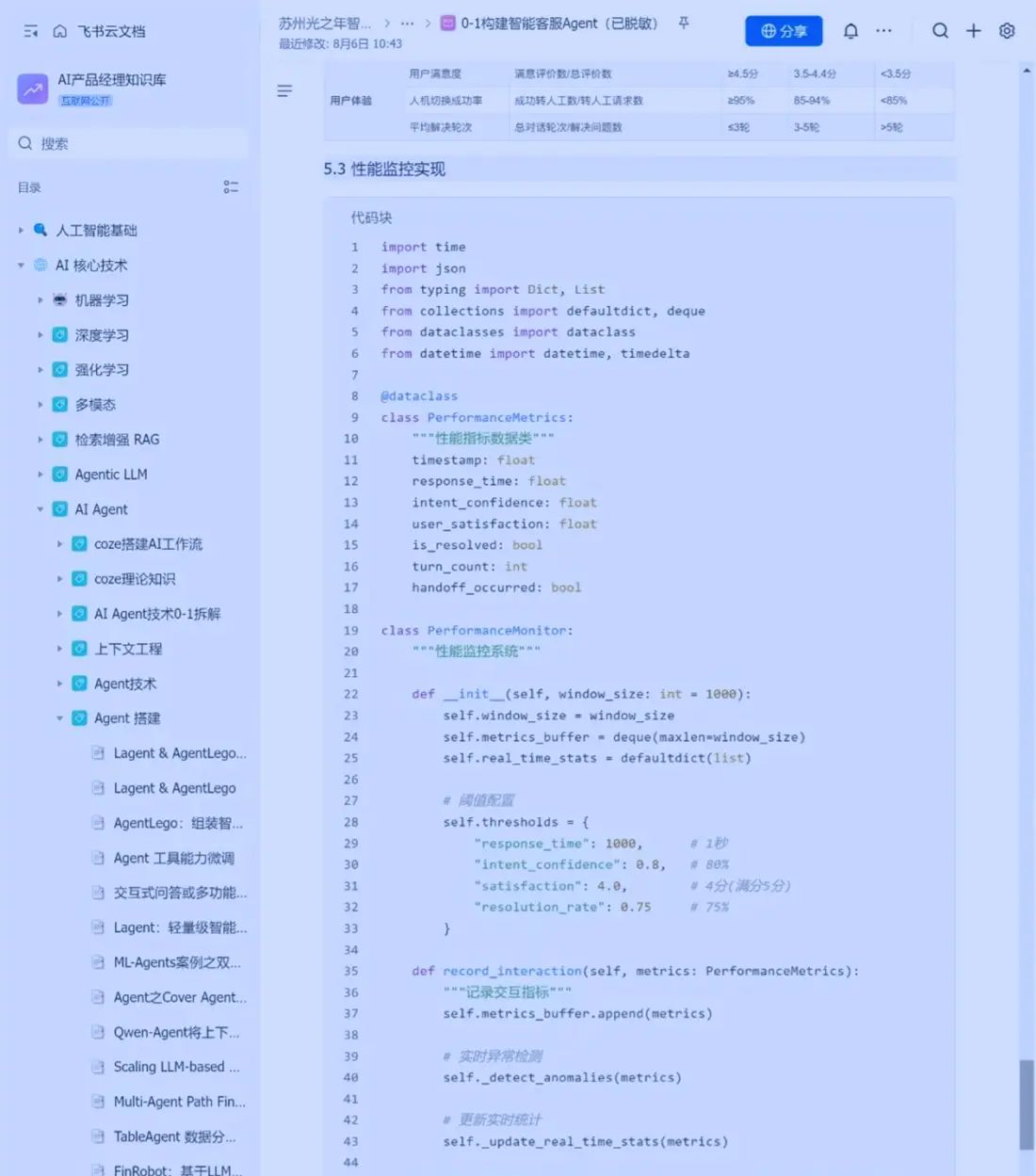This screenshot has height=1176, width=1036.
Task: Open the breadcrumb ellipsis menu
Action: 407,24
